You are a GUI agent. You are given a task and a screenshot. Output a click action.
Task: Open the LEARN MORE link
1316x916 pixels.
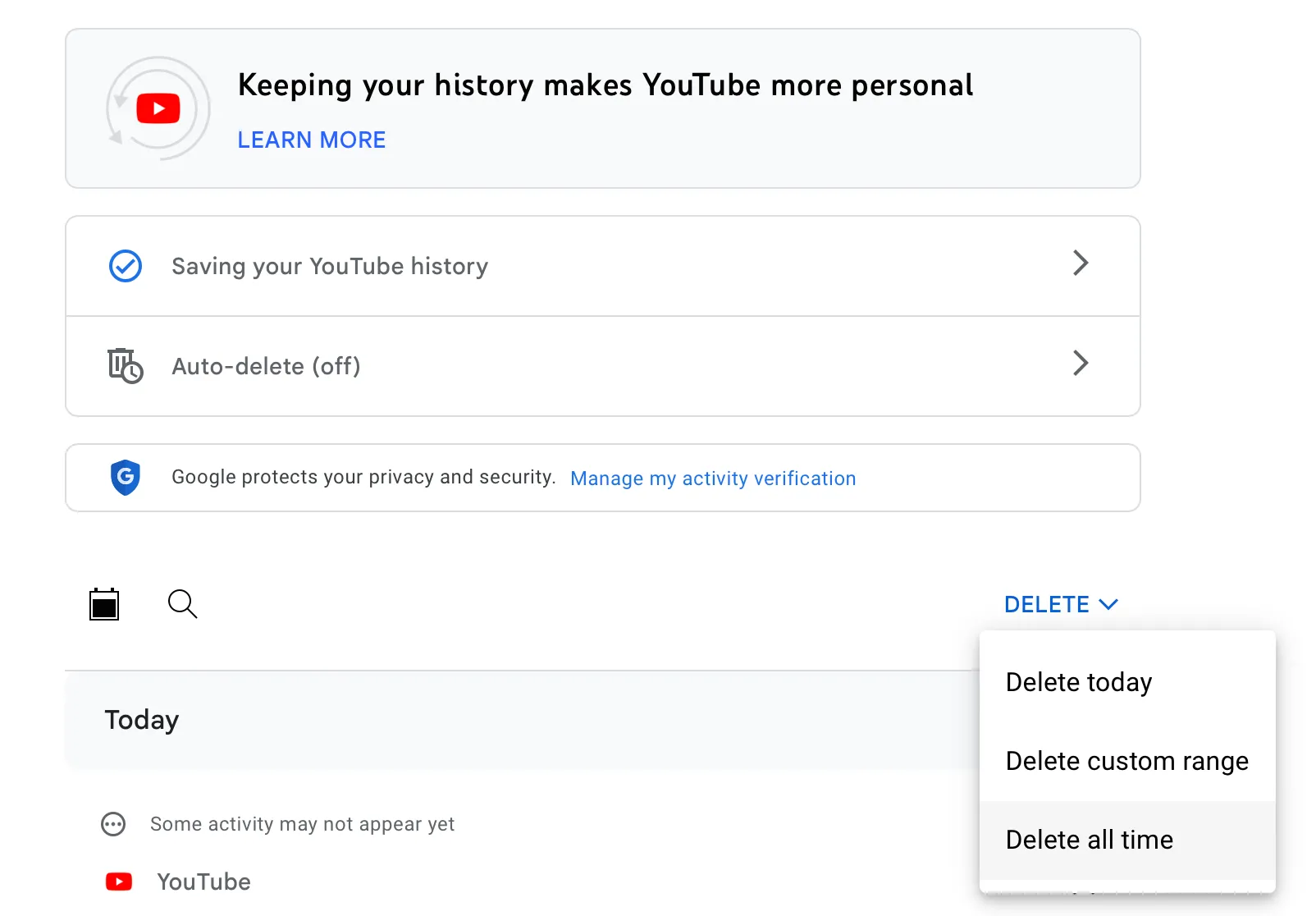tap(312, 140)
